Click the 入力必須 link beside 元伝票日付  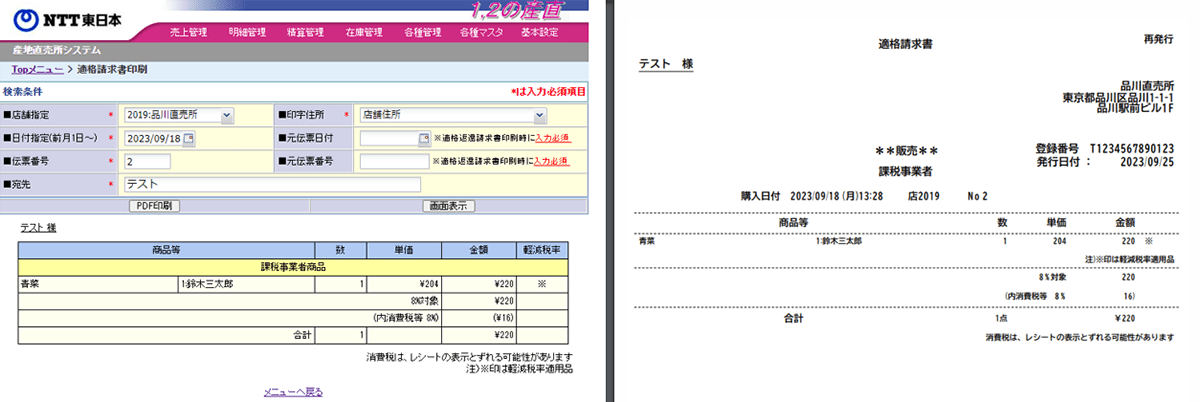click(552, 138)
